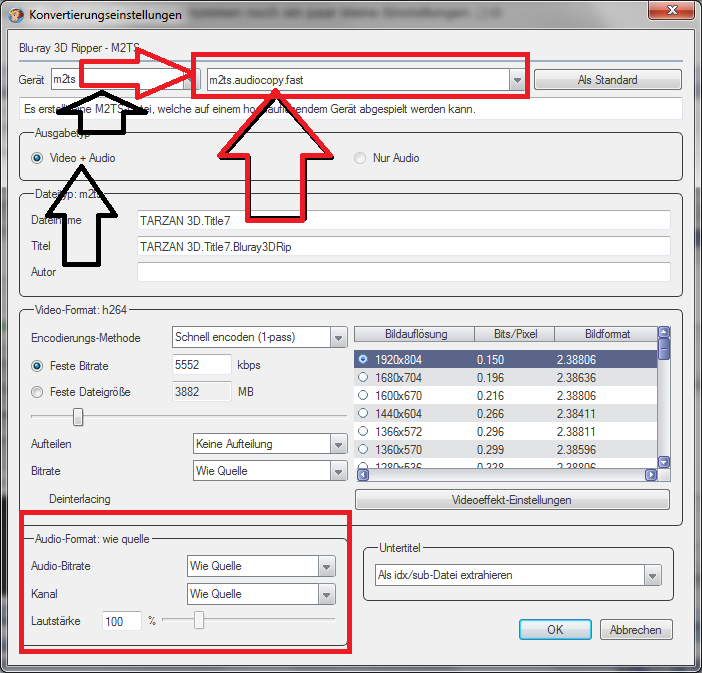Click the Lautstärke volume slider handle
Viewport: 702px width, 673px height.
[199, 620]
